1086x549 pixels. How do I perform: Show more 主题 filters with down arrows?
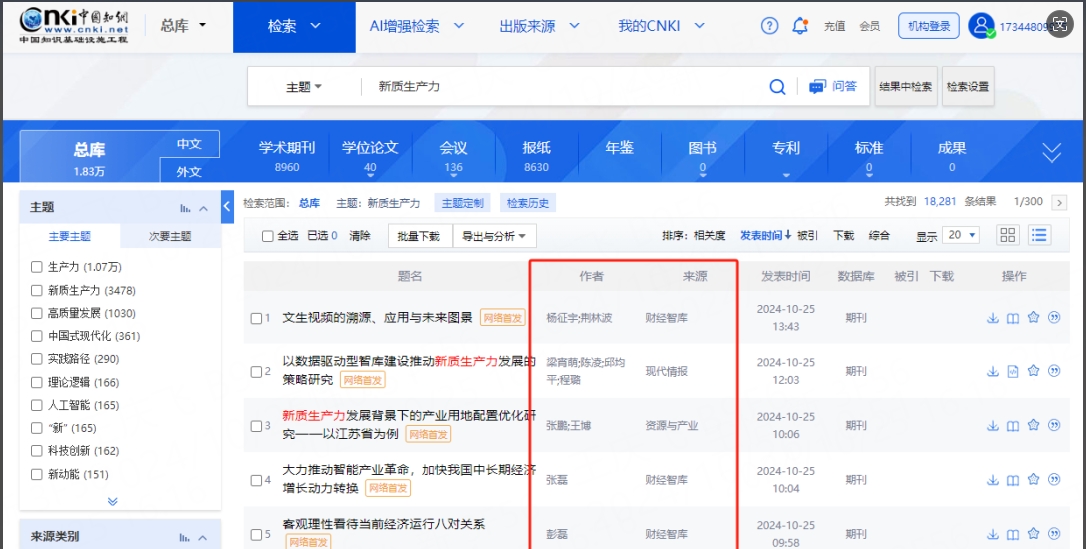pyautogui.click(x=112, y=501)
